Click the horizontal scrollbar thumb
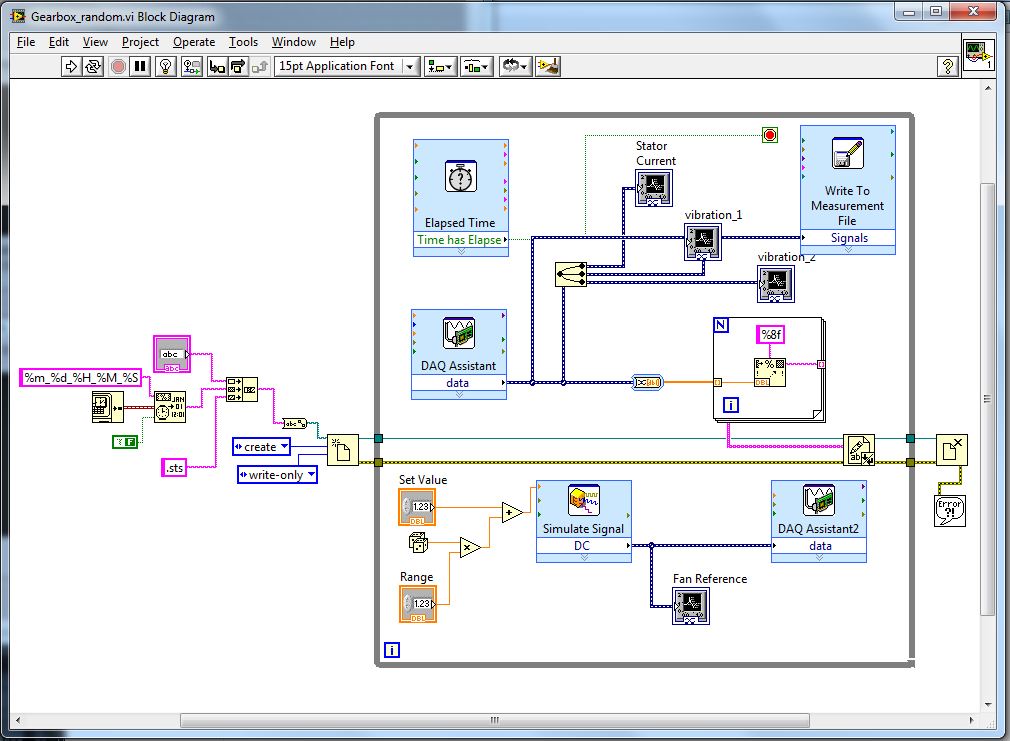 [x=495, y=720]
